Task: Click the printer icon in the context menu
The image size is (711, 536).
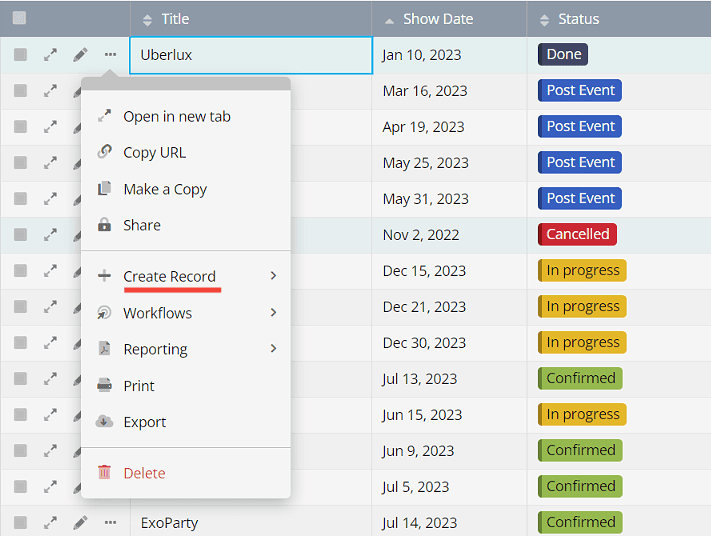Action: click(104, 386)
